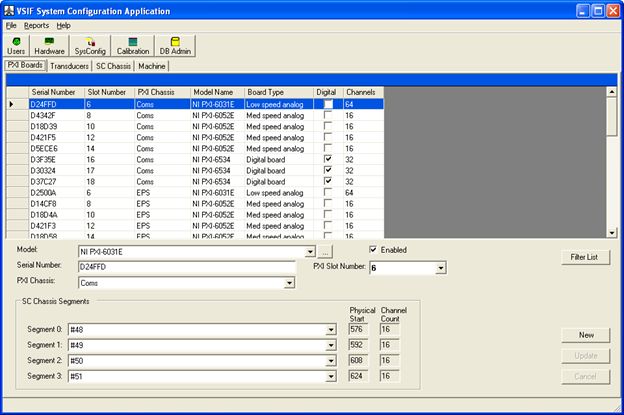The width and height of the screenshot is (624, 415).
Task: Click Segment 3 Physical Start field 624
Action: point(358,376)
